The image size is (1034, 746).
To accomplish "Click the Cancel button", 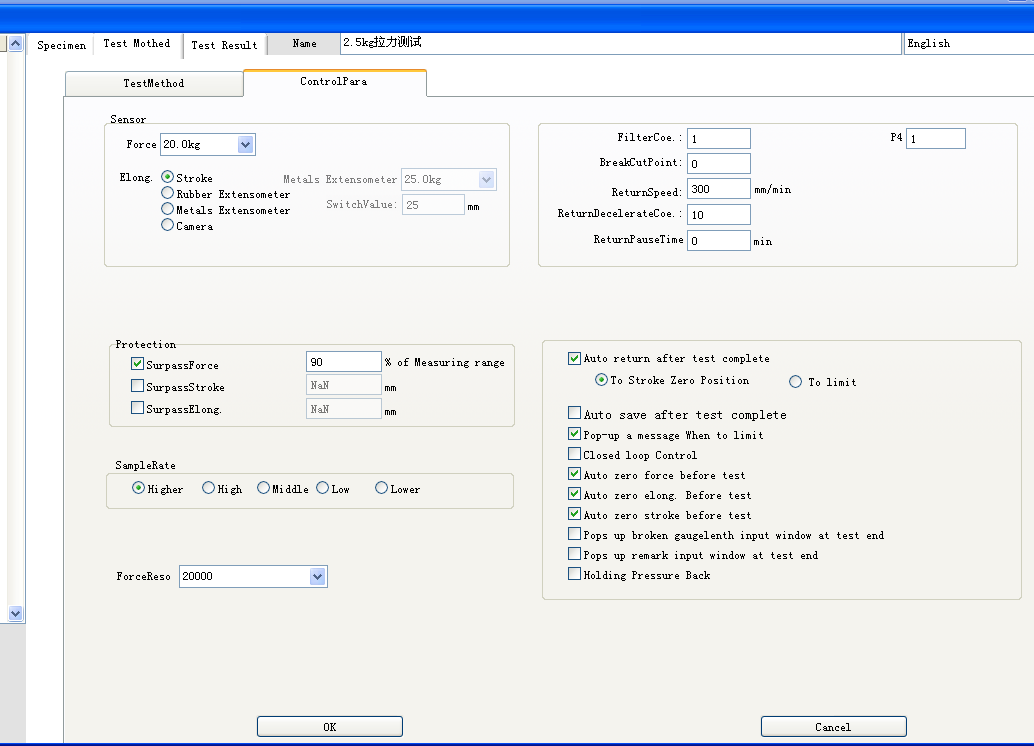I will click(x=833, y=727).
